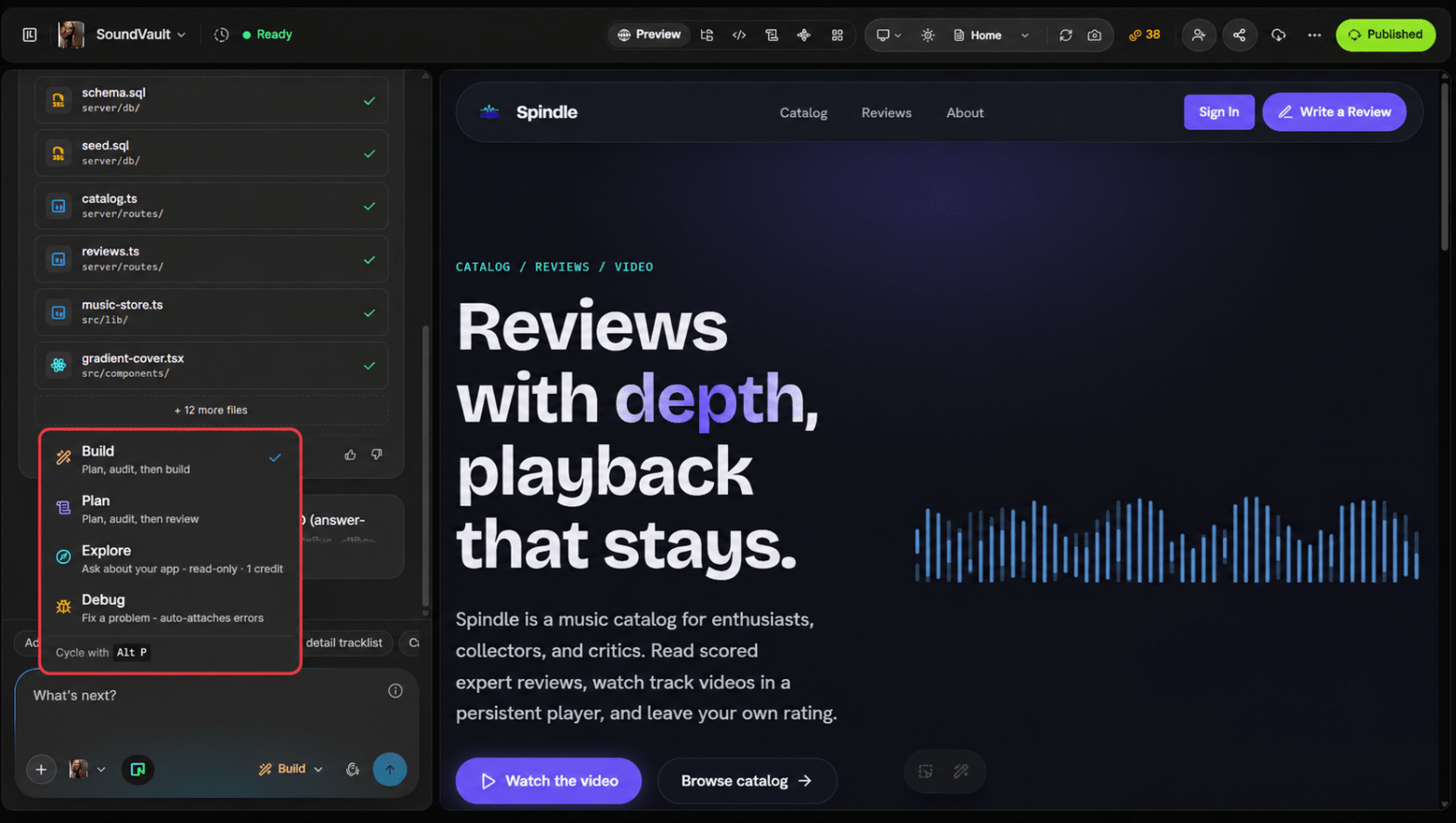This screenshot has height=823, width=1456.
Task: Send the prompt with the arrow button
Action: click(x=390, y=769)
